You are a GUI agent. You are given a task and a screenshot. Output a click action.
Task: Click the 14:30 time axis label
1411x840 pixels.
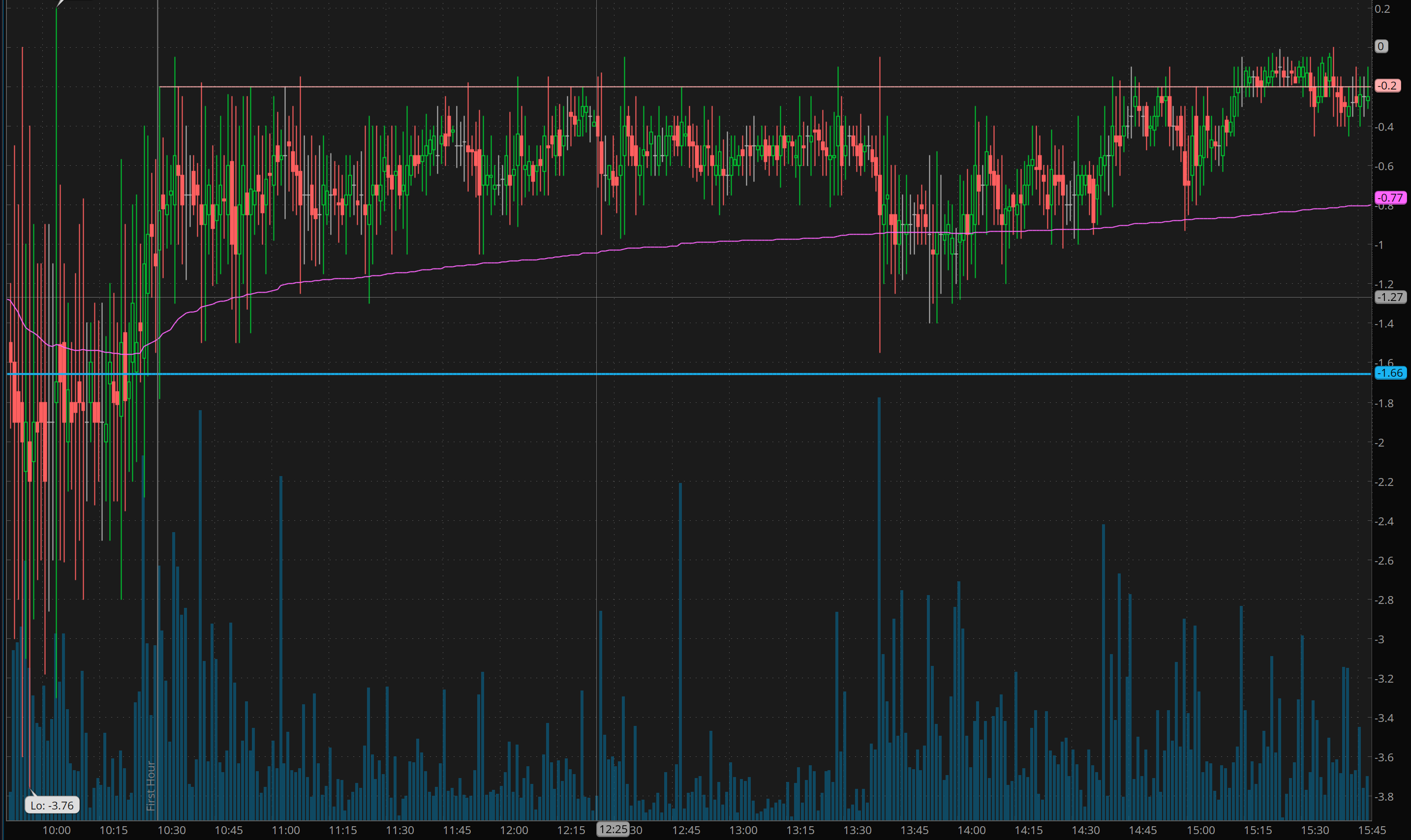(1085, 830)
